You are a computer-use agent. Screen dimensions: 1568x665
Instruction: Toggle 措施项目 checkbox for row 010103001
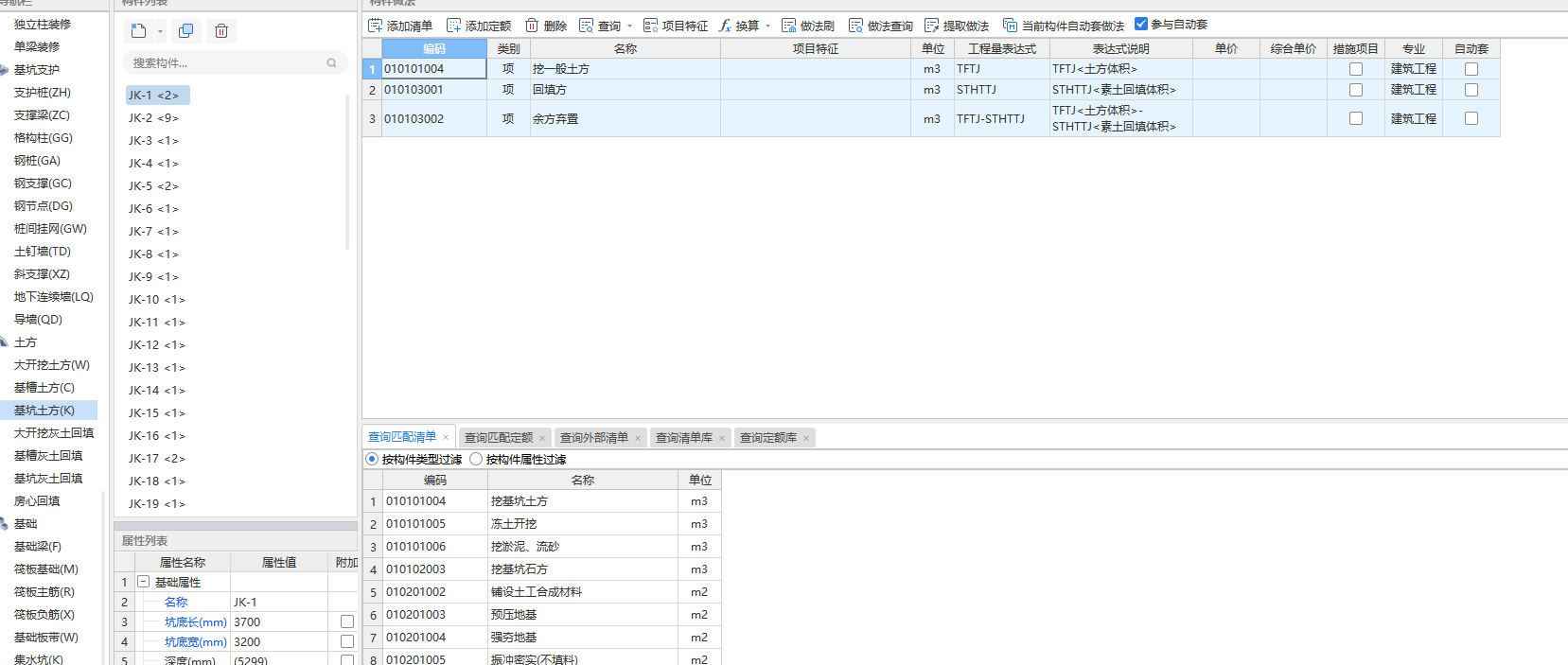[x=1356, y=90]
